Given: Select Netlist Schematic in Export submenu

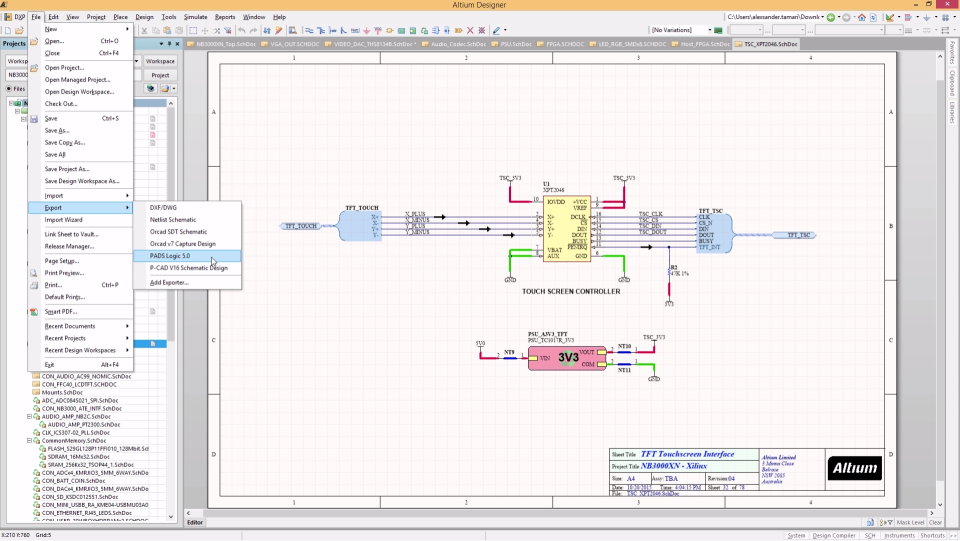Looking at the screenshot, I should point(187,220).
